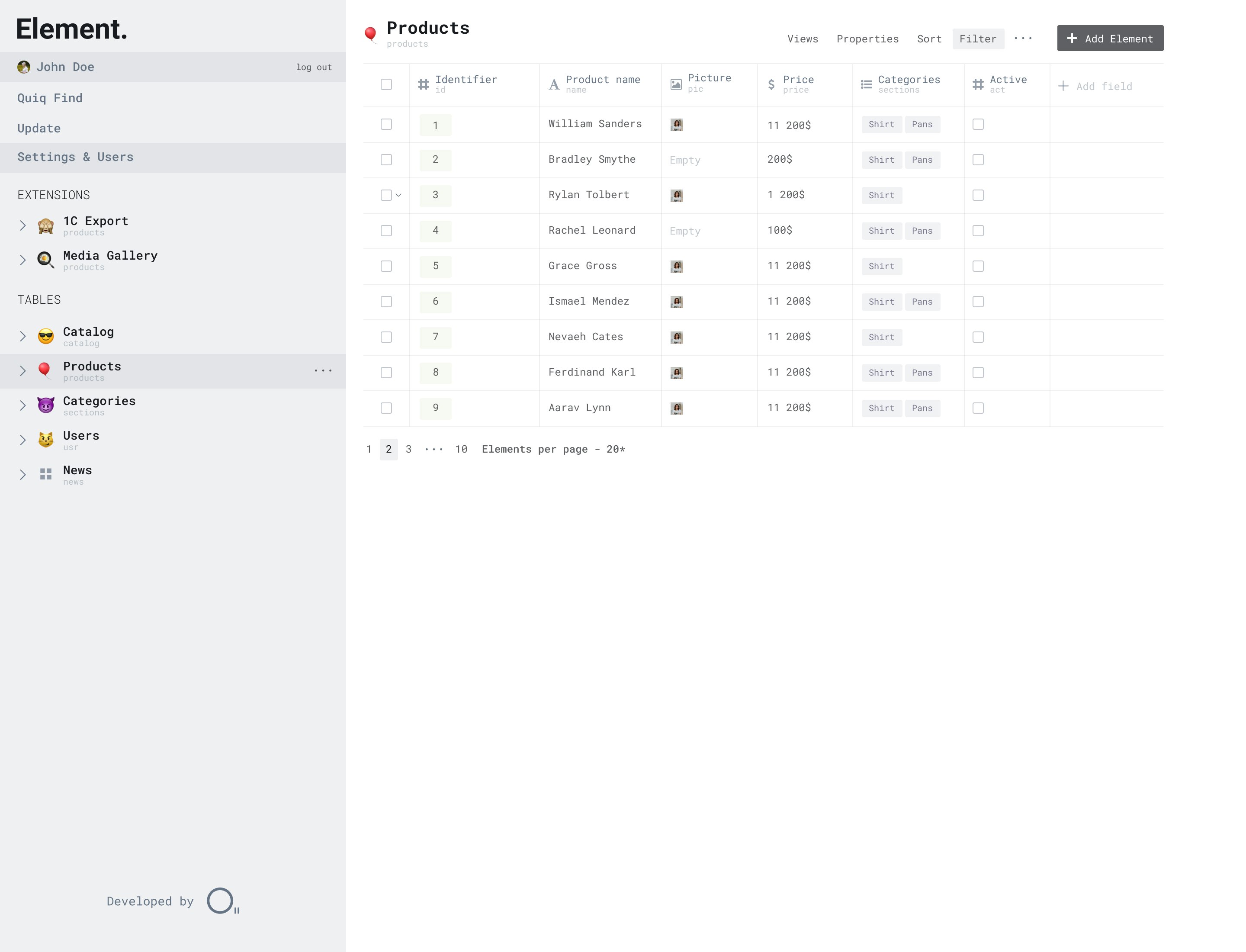Click the sunglasses emoji Catalog icon
Image resolution: width=1246 pixels, height=952 pixels.
(45, 336)
